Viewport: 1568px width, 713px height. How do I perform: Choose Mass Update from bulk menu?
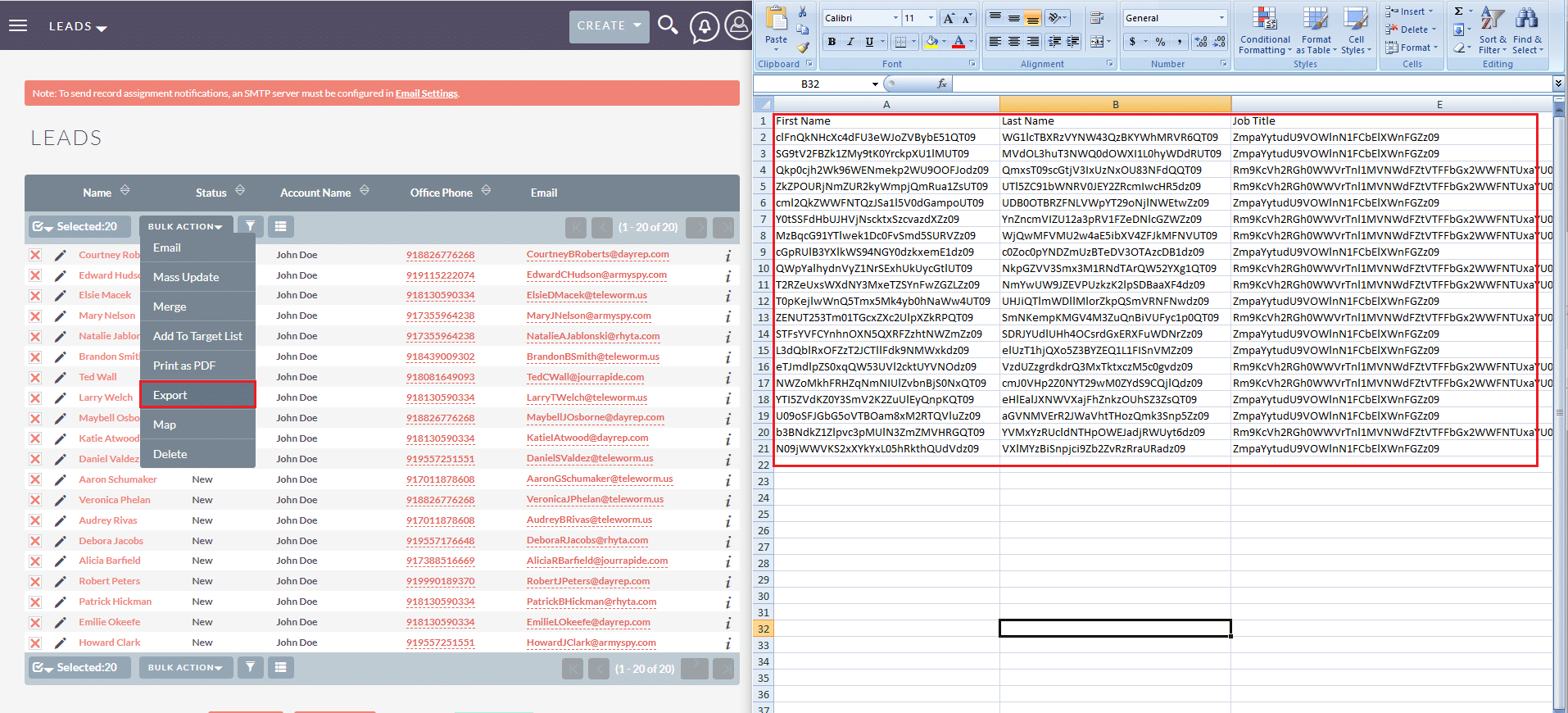click(197, 277)
